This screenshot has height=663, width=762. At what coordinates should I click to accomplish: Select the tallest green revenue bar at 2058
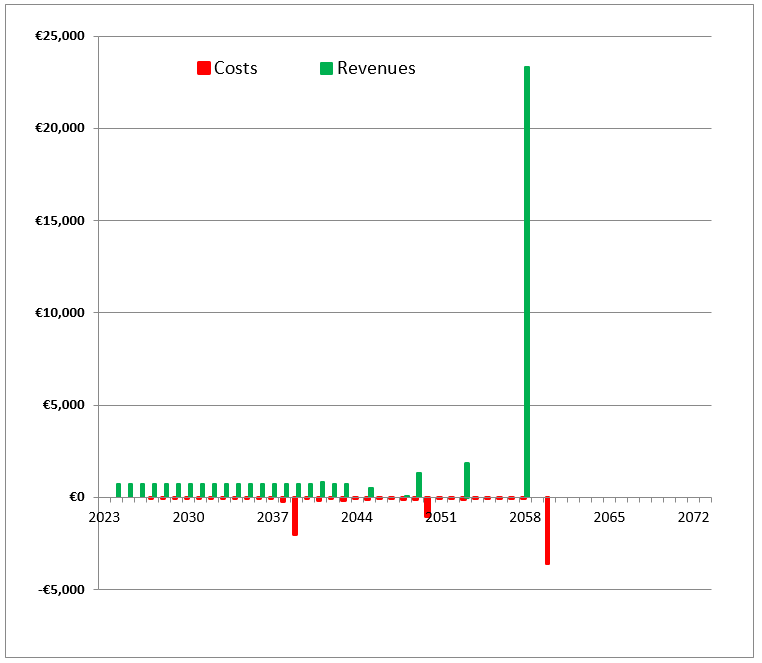(527, 282)
